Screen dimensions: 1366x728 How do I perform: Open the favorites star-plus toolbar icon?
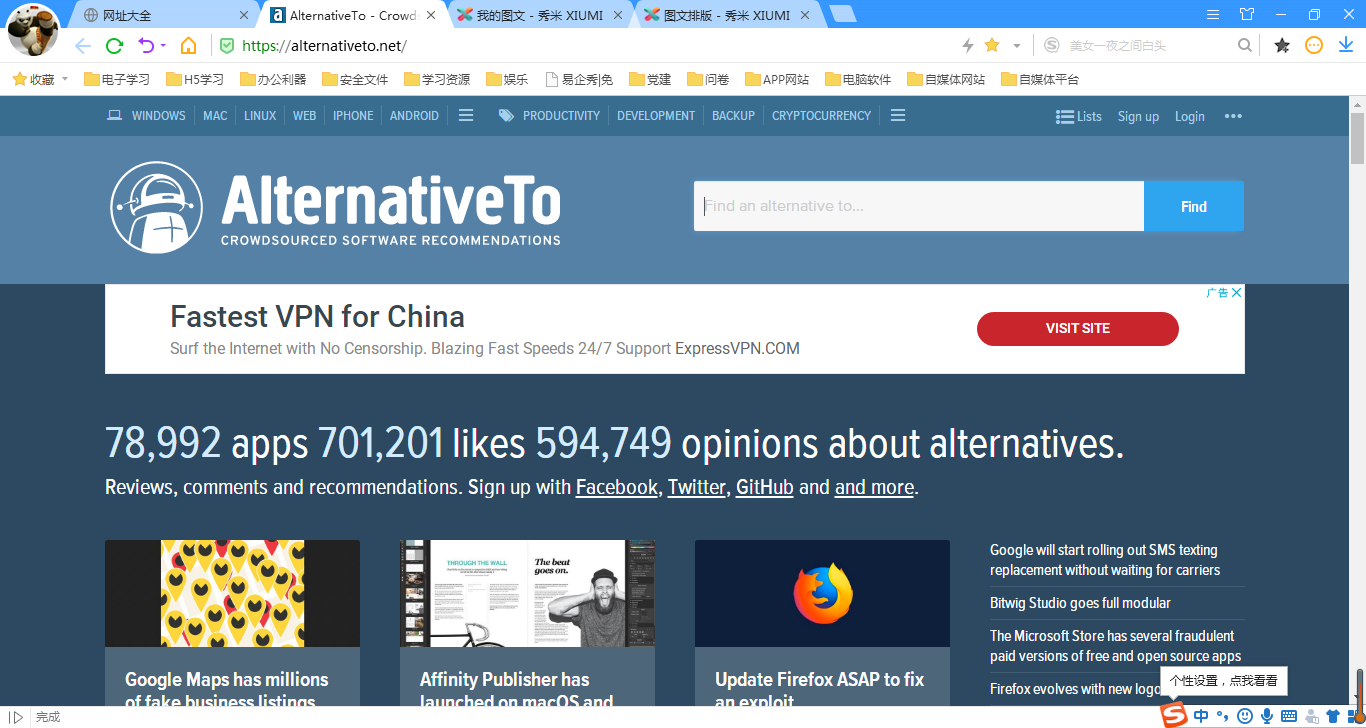coord(1282,45)
